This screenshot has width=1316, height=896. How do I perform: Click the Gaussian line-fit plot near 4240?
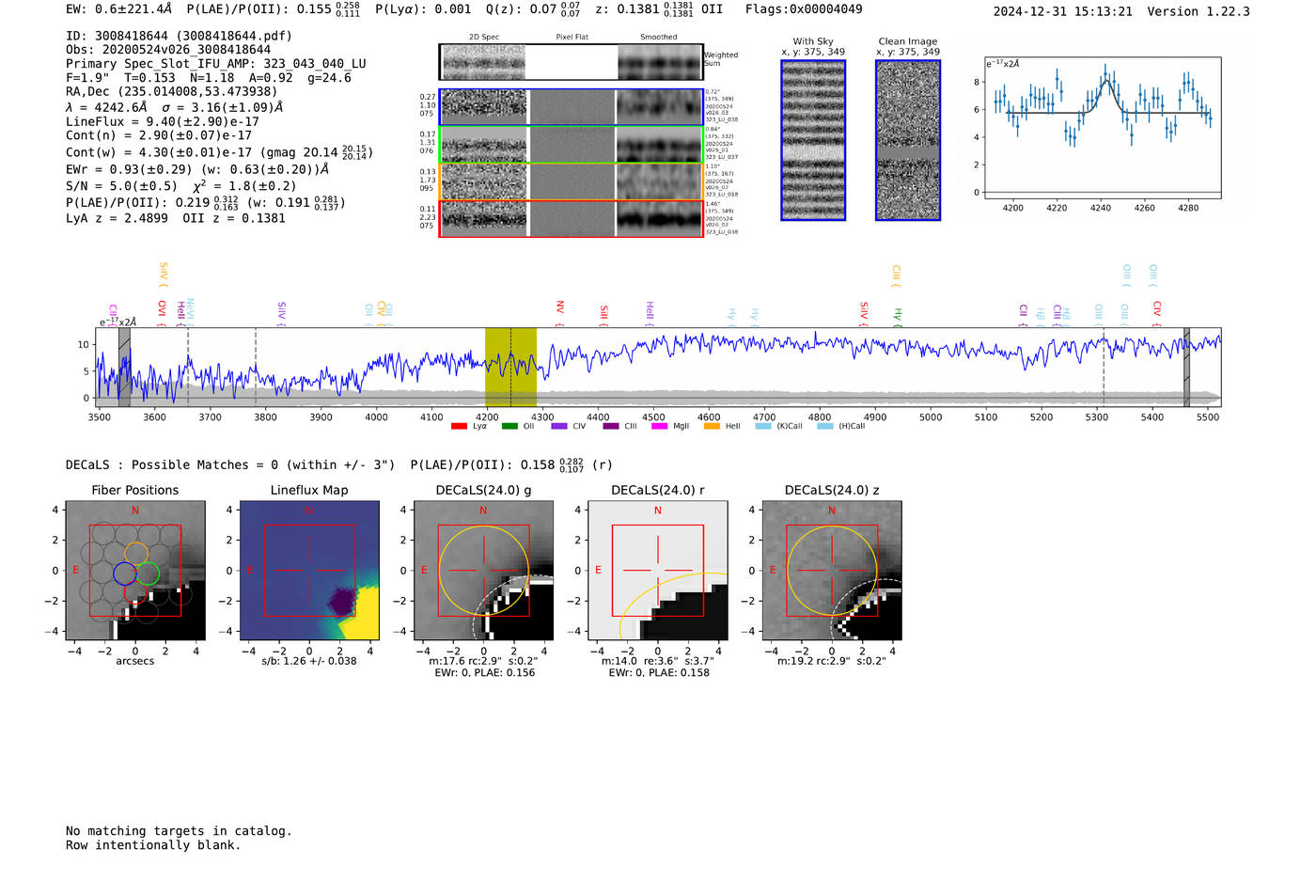pyautogui.click(x=1103, y=127)
